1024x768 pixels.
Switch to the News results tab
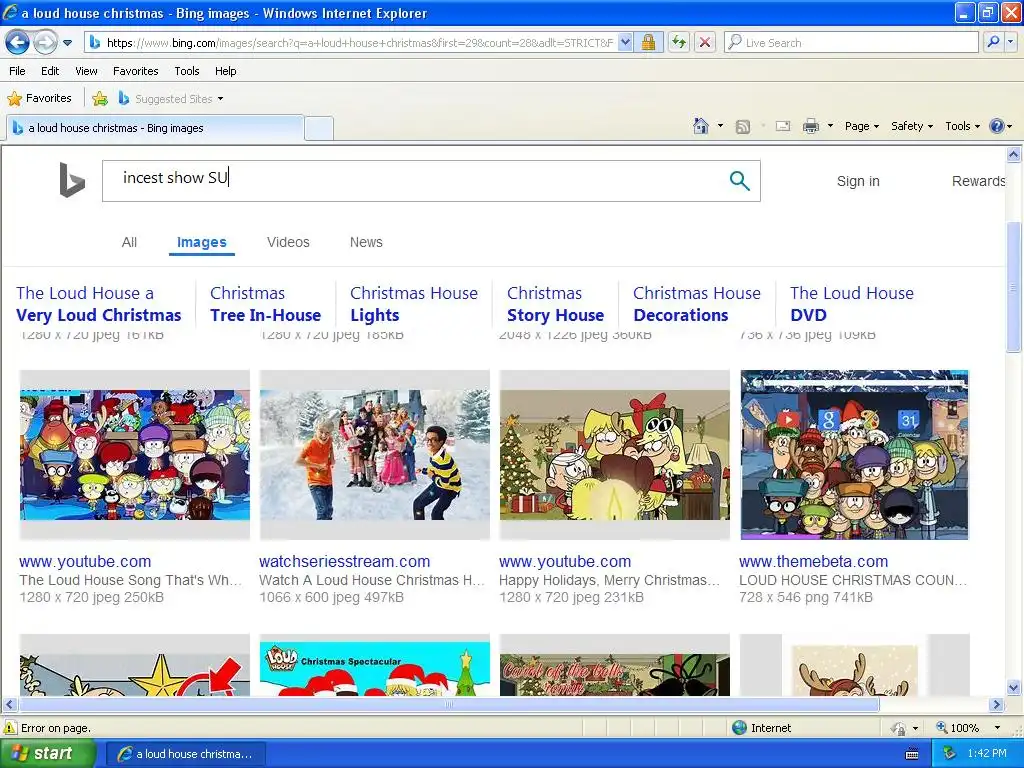tap(366, 242)
